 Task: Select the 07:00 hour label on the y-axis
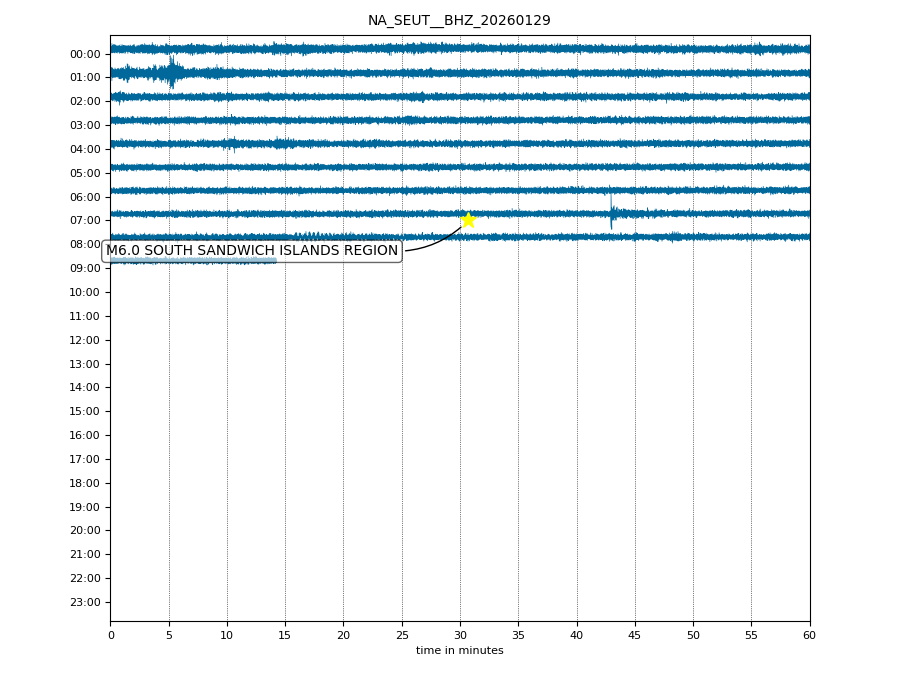85,221
